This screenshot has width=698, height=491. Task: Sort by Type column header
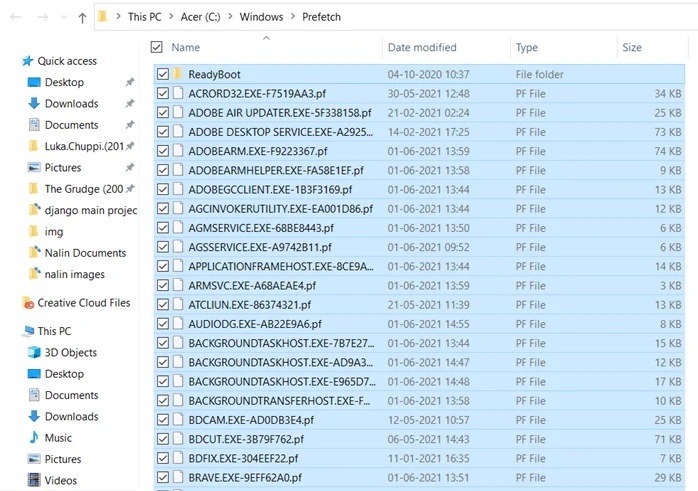[x=527, y=48]
